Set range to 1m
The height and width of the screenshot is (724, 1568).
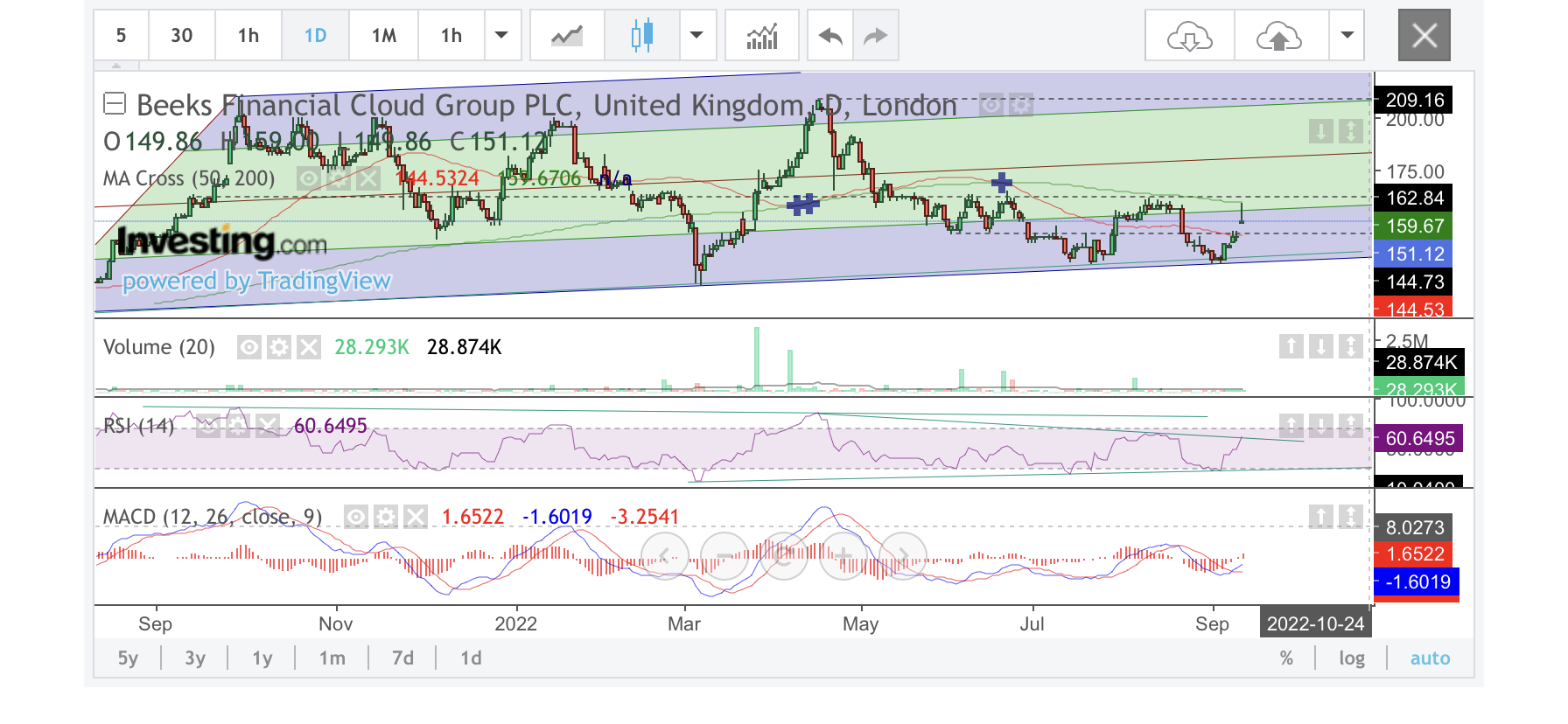coord(332,658)
